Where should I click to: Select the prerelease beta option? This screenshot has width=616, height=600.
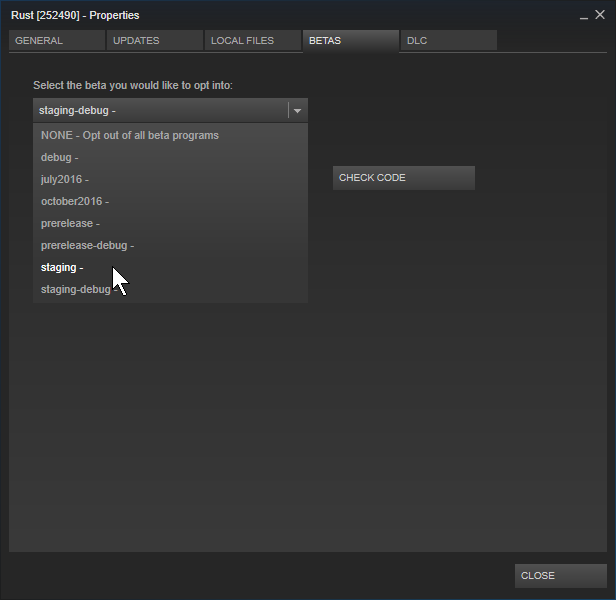[170, 224]
